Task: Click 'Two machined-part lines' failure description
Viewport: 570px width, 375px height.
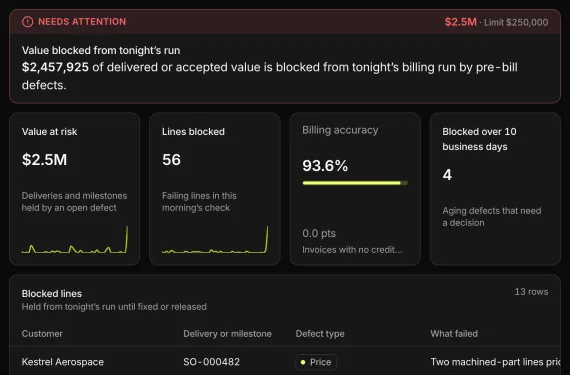Action: coord(495,362)
